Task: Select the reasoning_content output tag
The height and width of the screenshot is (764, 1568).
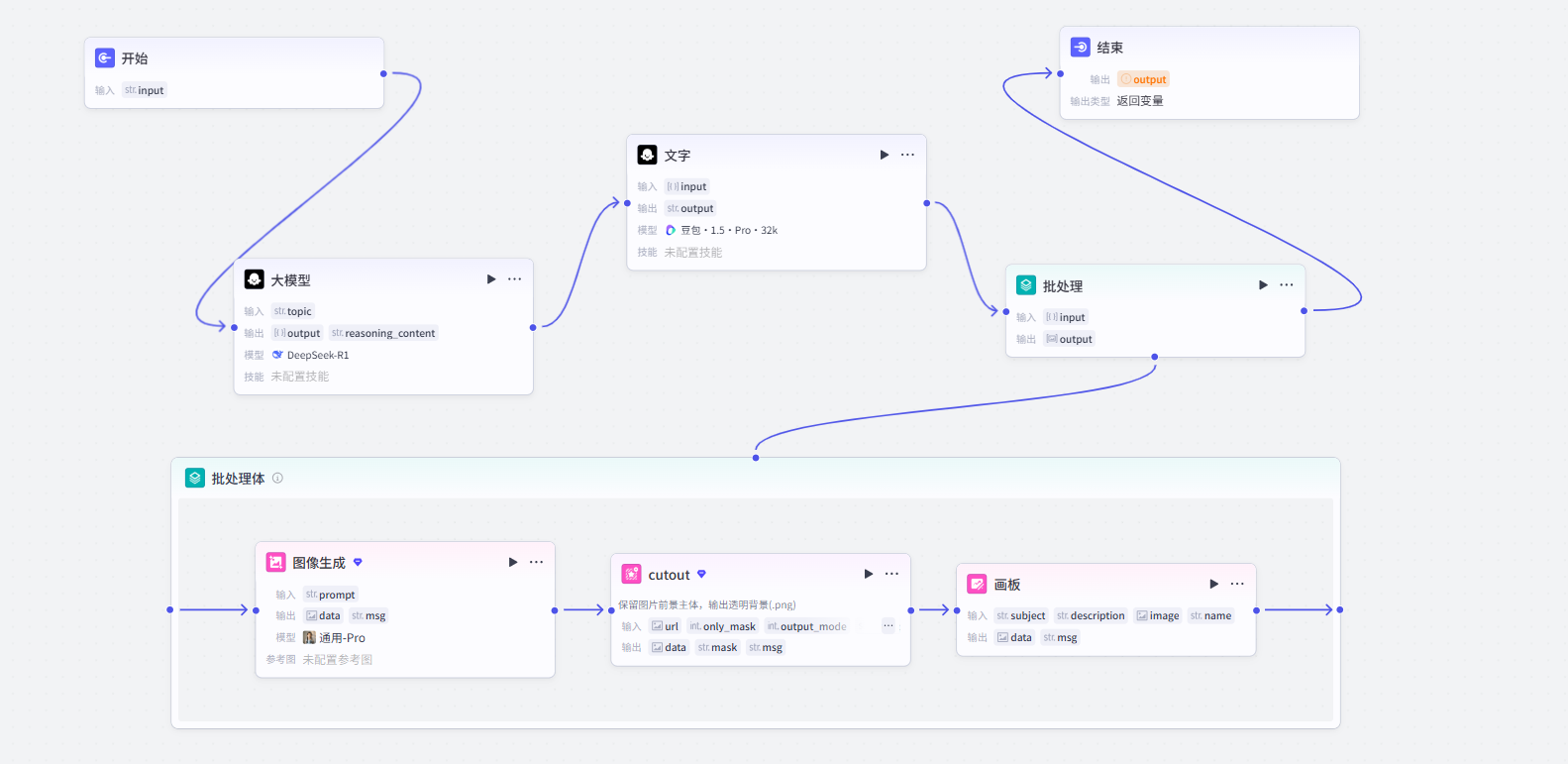Action: point(383,333)
